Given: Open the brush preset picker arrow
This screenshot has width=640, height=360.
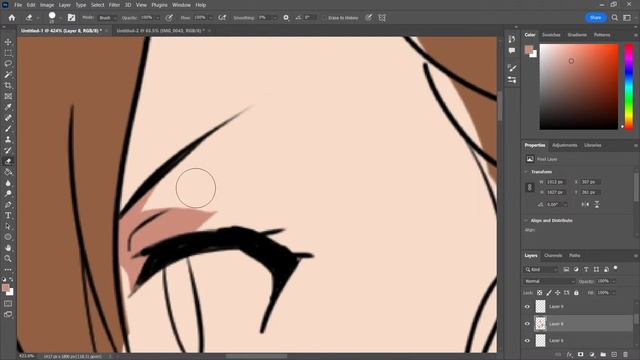Looking at the screenshot, I should click(60, 18).
